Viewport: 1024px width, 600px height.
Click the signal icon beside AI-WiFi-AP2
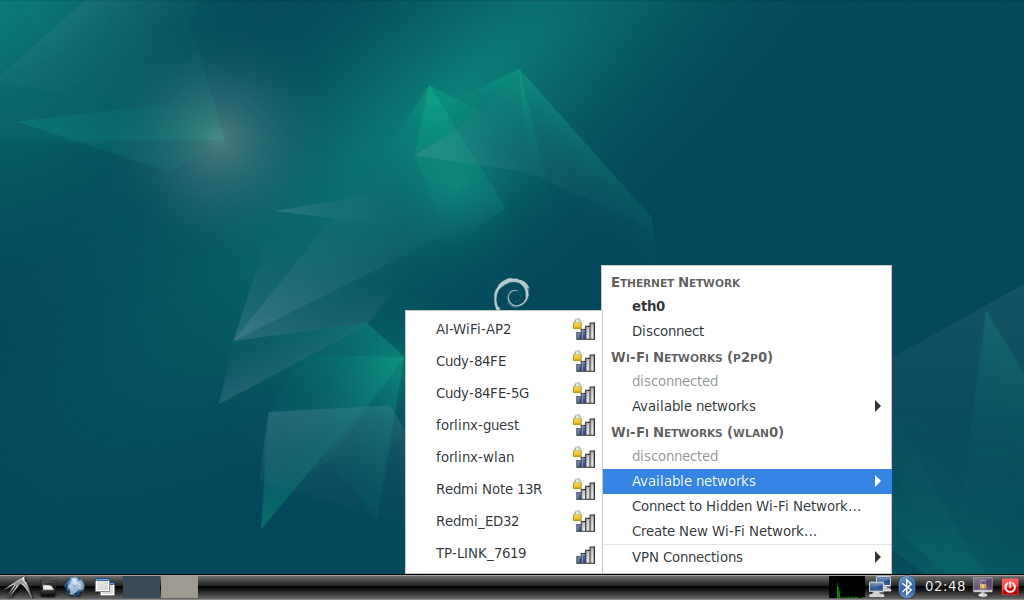pos(584,329)
